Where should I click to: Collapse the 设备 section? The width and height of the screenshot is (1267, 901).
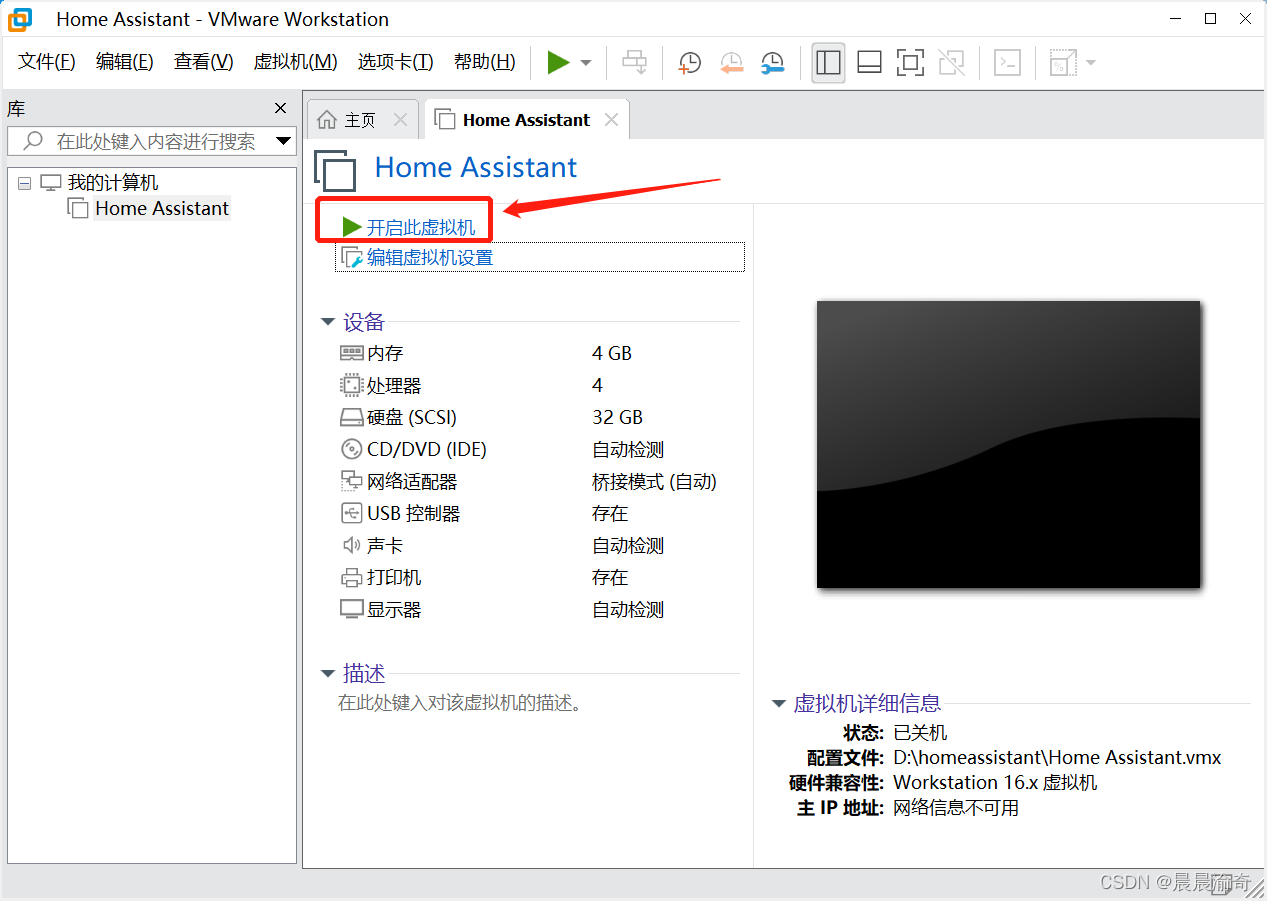pos(327,322)
